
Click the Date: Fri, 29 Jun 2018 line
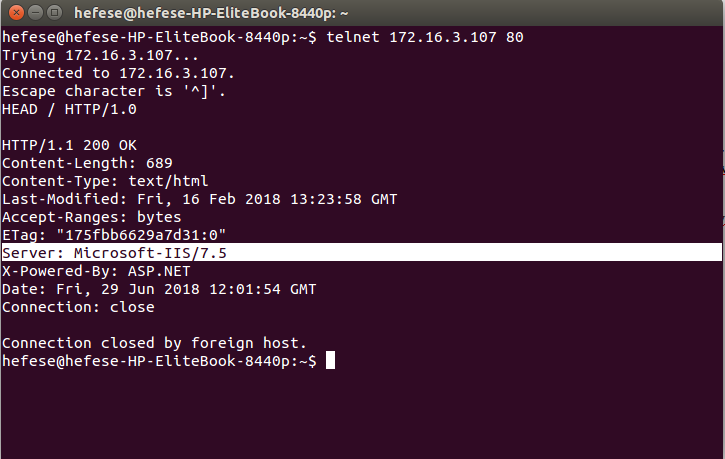[x=159, y=289]
